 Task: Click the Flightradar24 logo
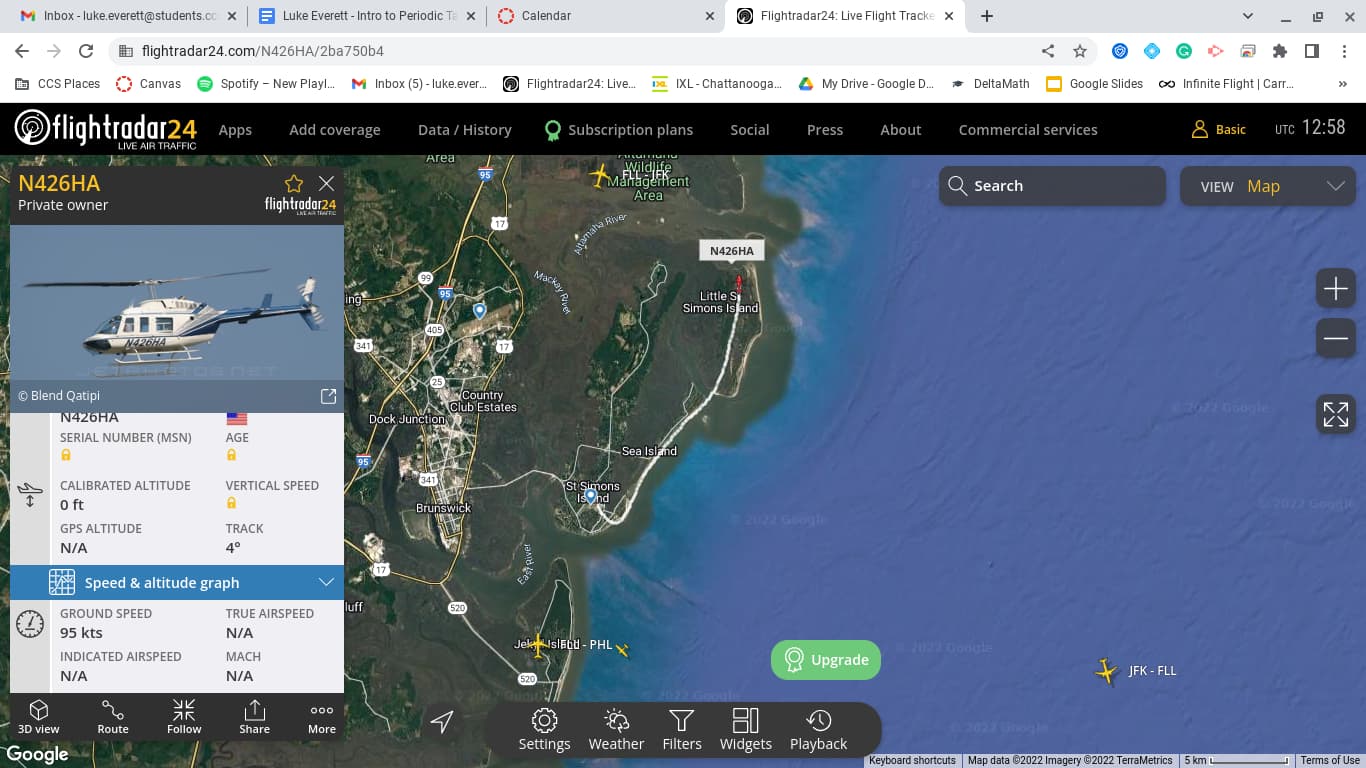pyautogui.click(x=106, y=130)
